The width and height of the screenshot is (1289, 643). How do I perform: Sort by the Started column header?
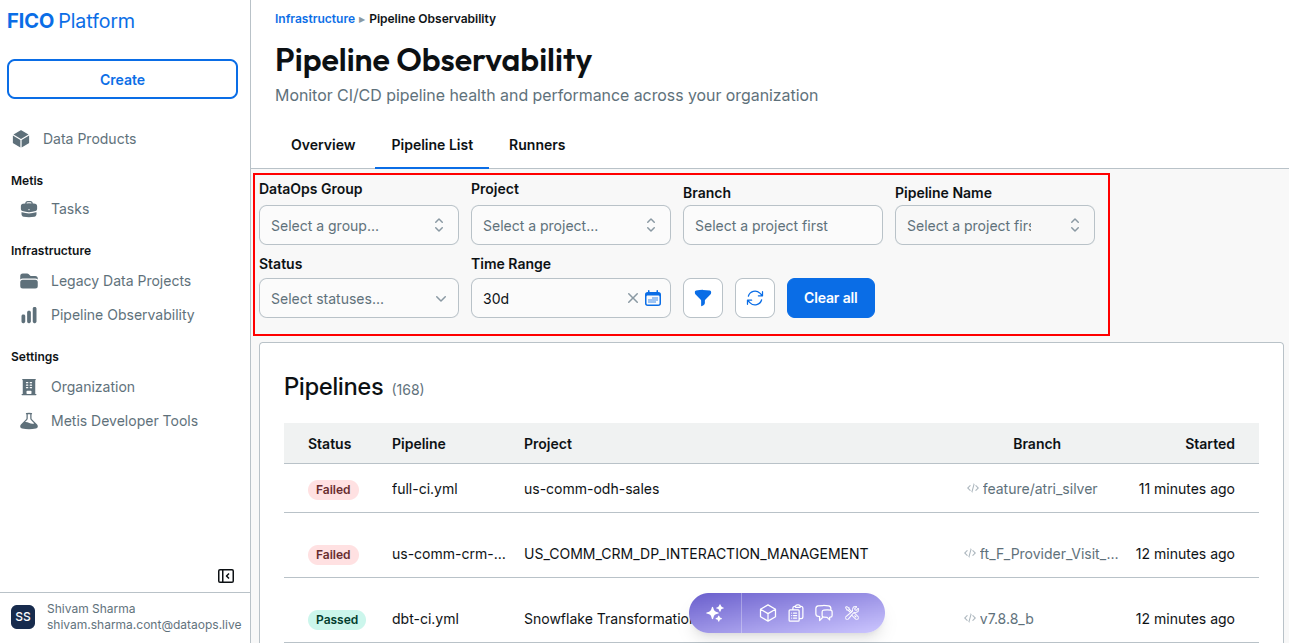1210,444
